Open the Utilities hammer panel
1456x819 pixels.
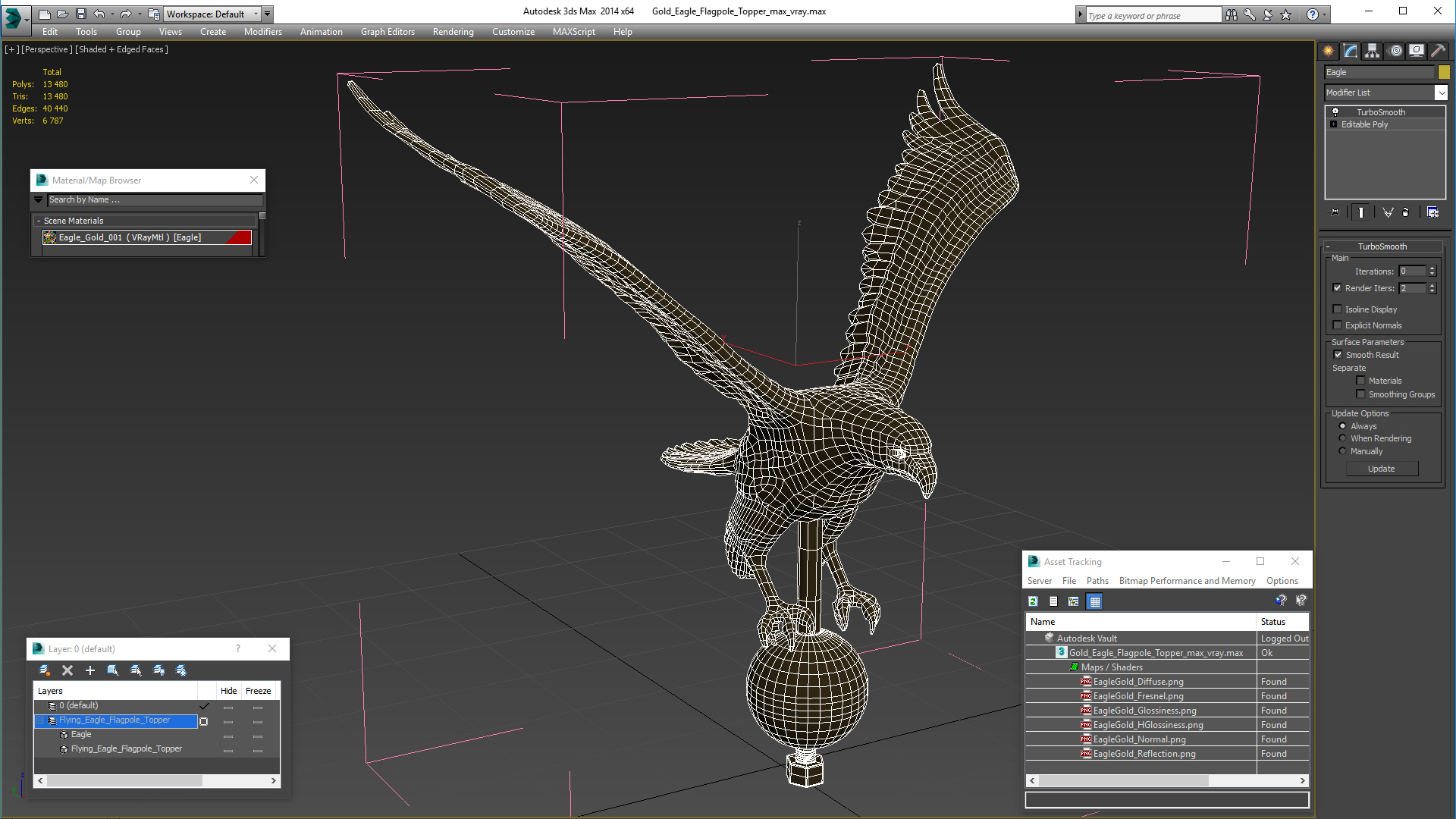click(1438, 51)
